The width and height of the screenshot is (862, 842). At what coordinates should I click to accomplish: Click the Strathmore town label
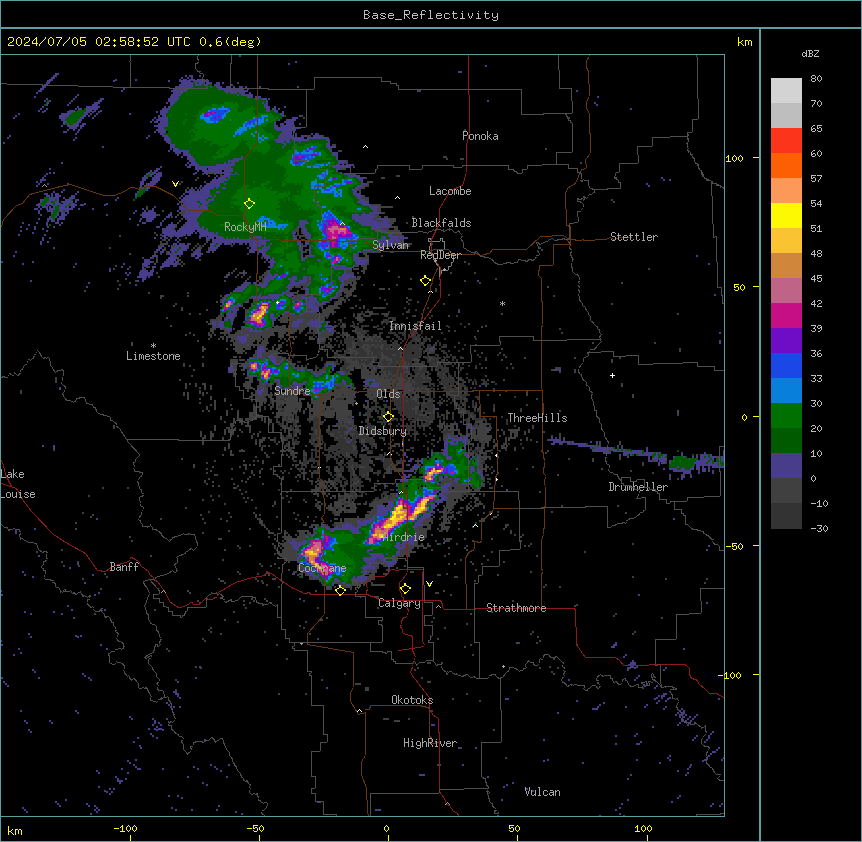(x=516, y=608)
